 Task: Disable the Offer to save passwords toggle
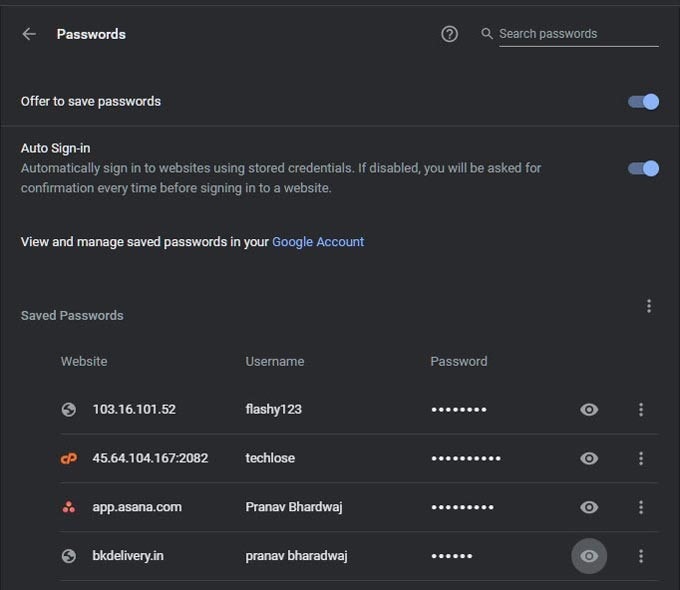[x=644, y=102]
